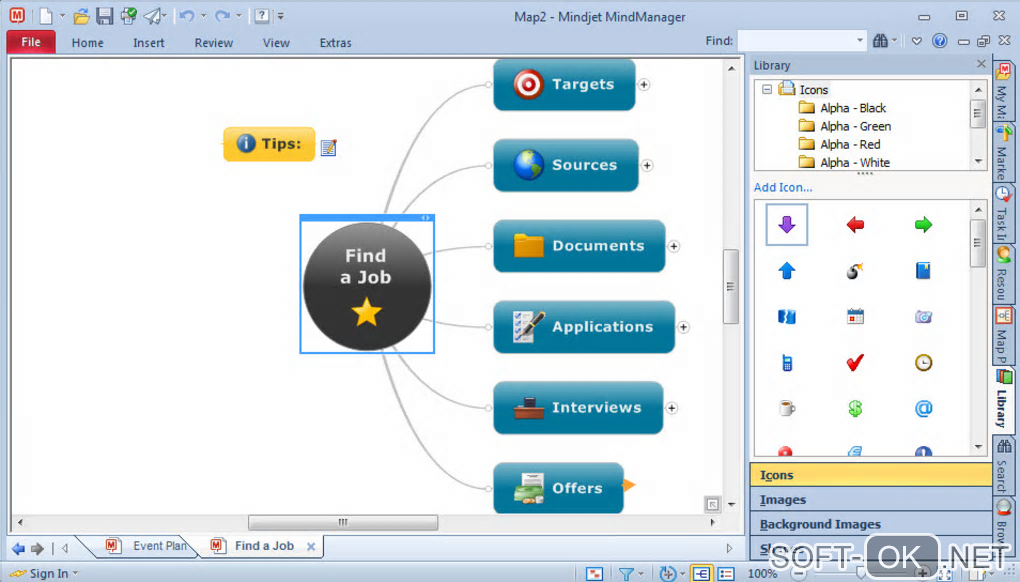Select the Offers topic

pyautogui.click(x=558, y=488)
